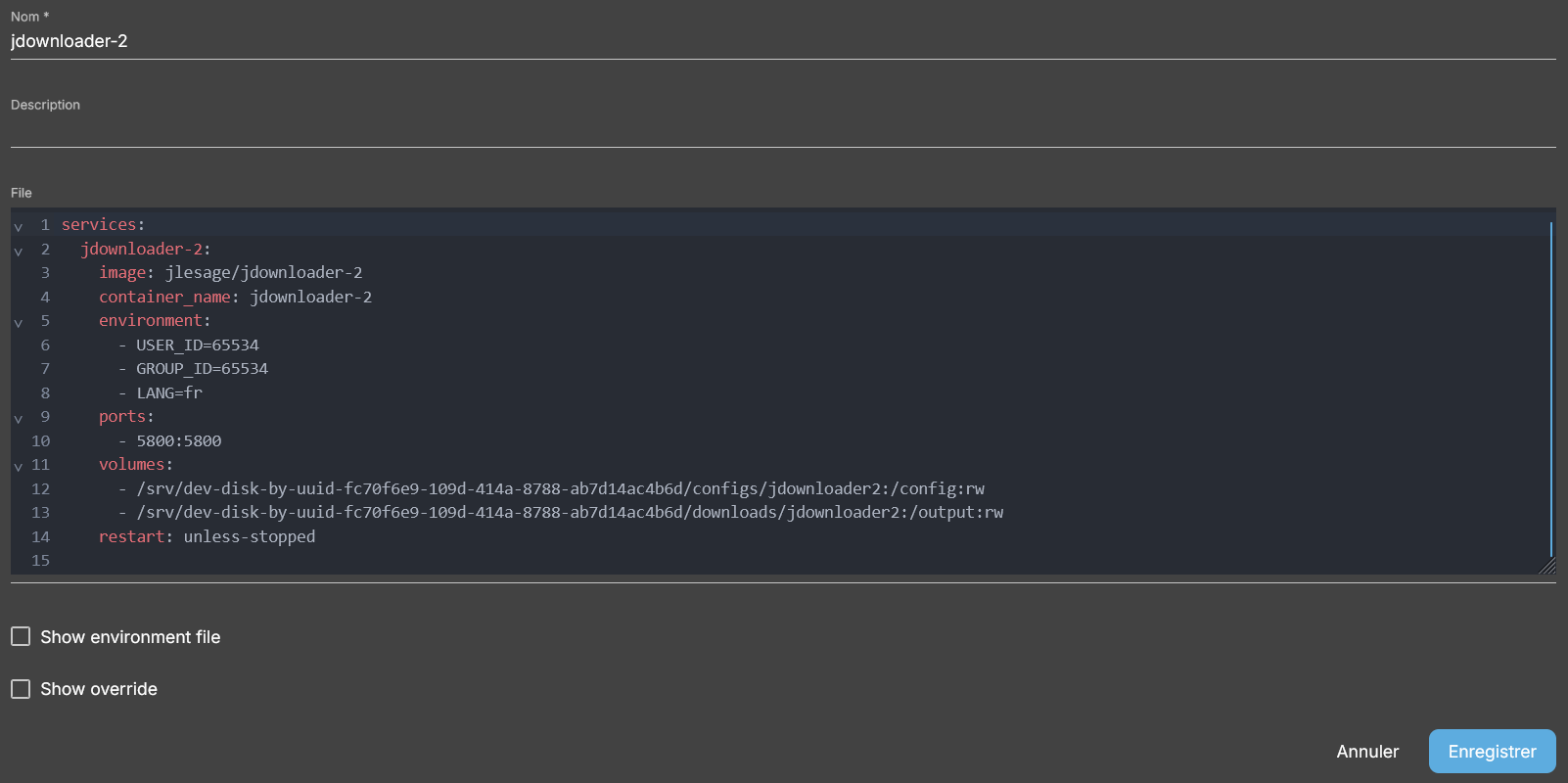Fold the volumes section on line 11
The image size is (1568, 783).
(x=18, y=466)
